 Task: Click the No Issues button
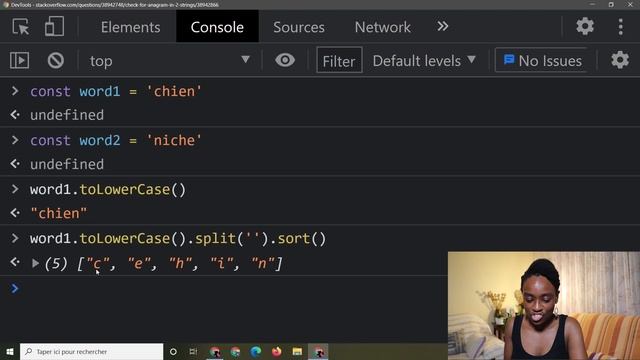click(x=542, y=60)
